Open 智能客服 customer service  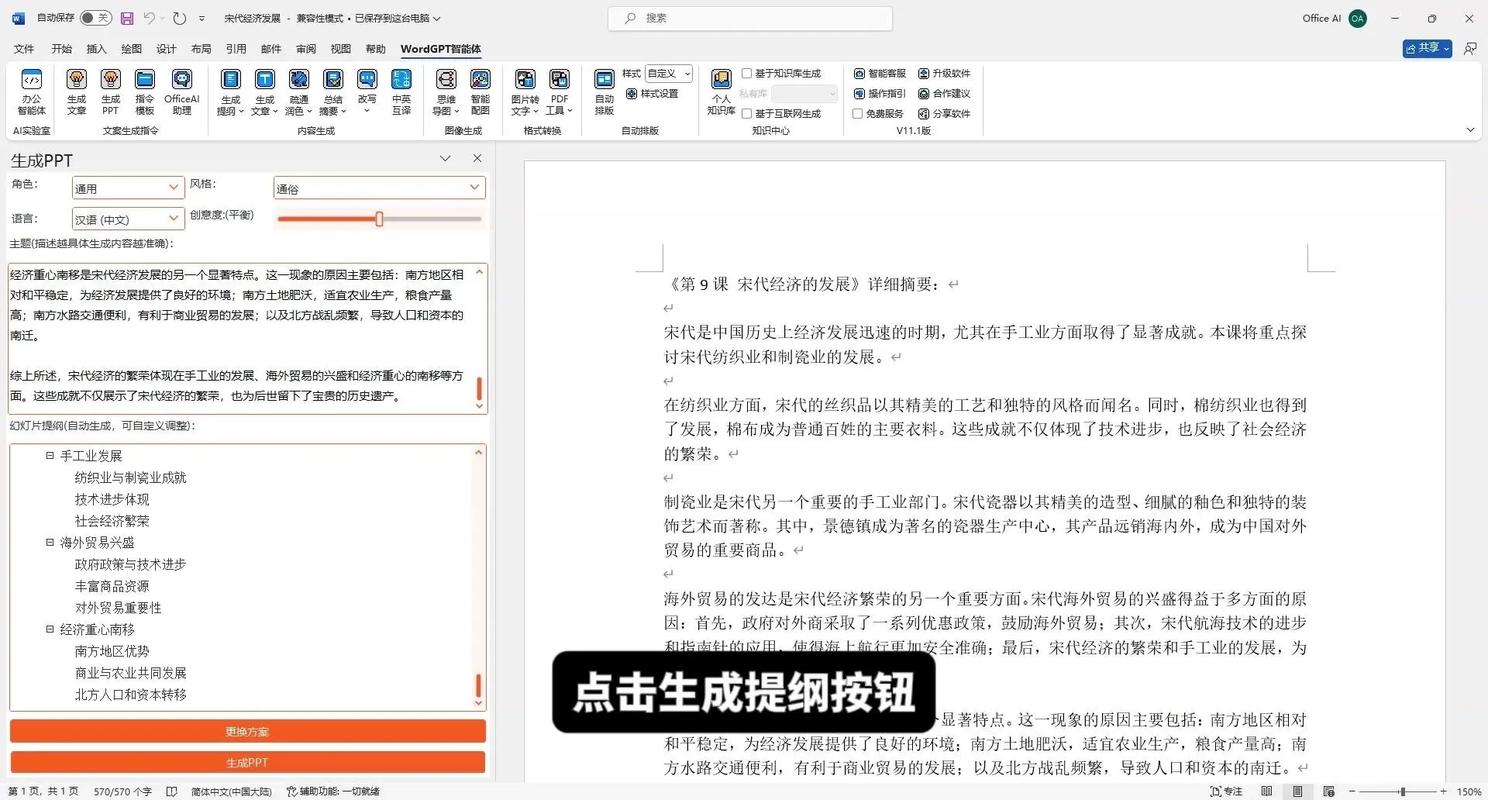pyautogui.click(x=880, y=73)
